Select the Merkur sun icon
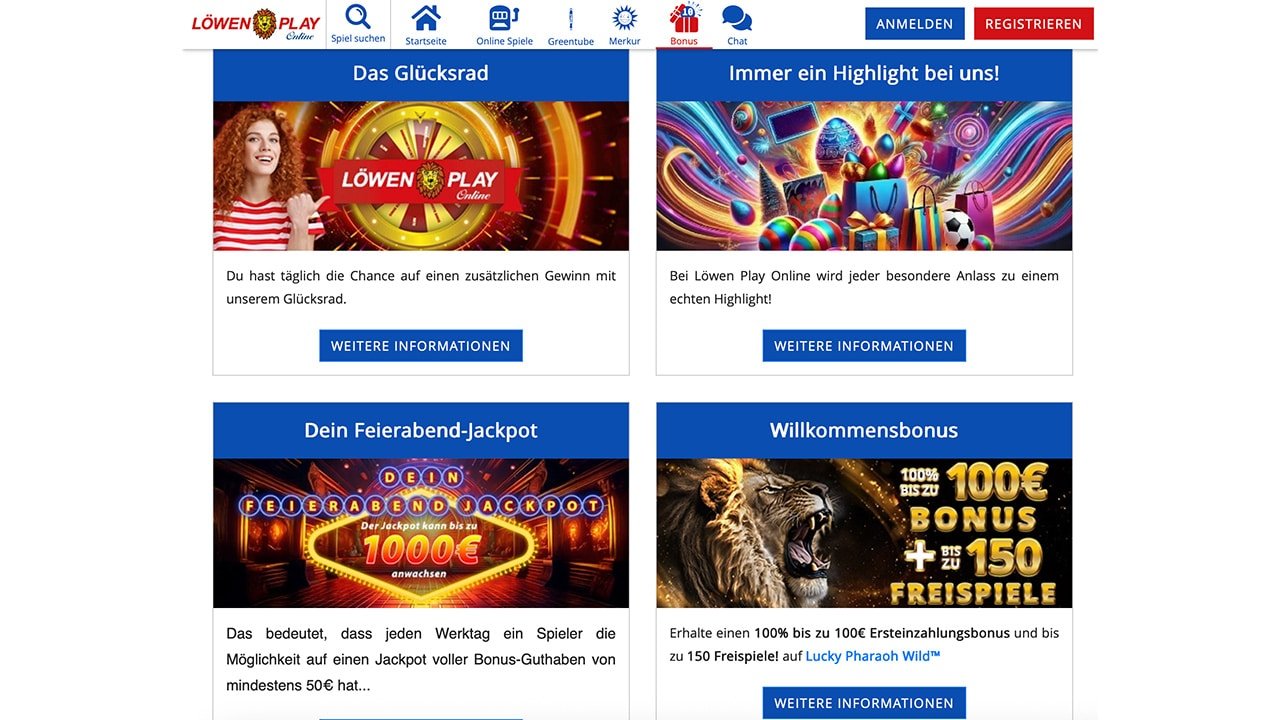Image resolution: width=1280 pixels, height=720 pixels. point(624,16)
